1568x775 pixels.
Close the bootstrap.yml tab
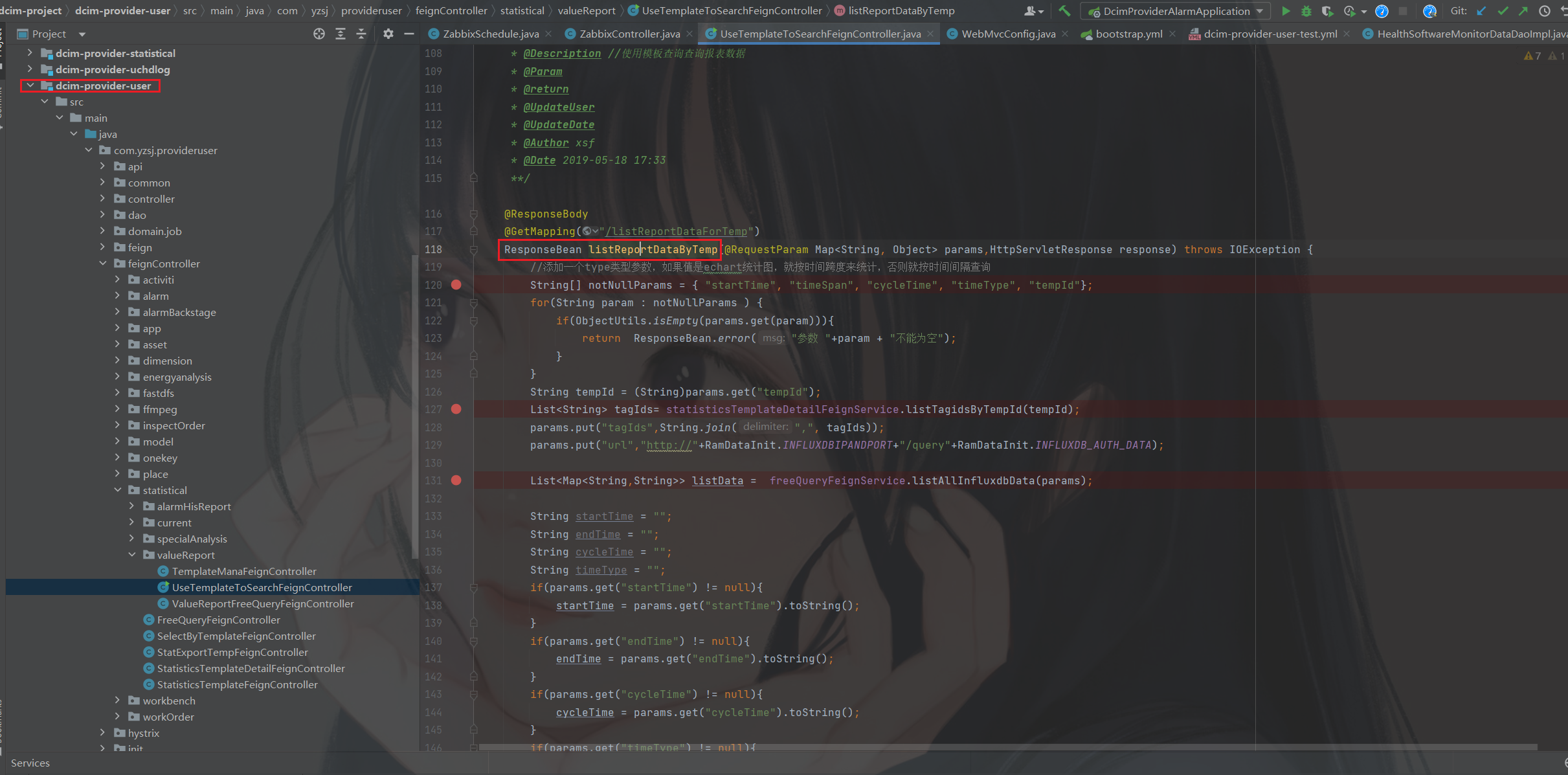click(1172, 34)
